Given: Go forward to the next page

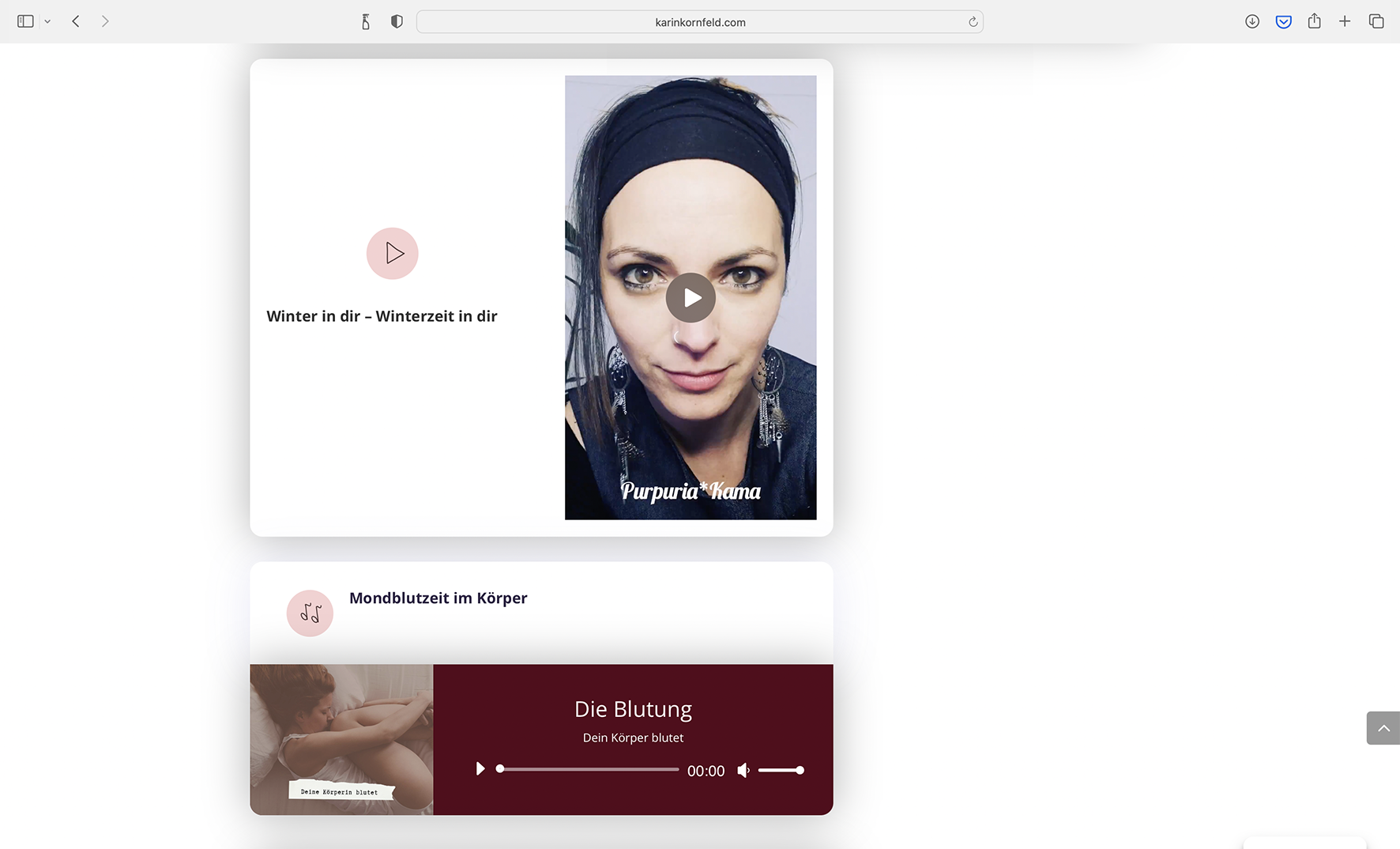Looking at the screenshot, I should [x=105, y=21].
